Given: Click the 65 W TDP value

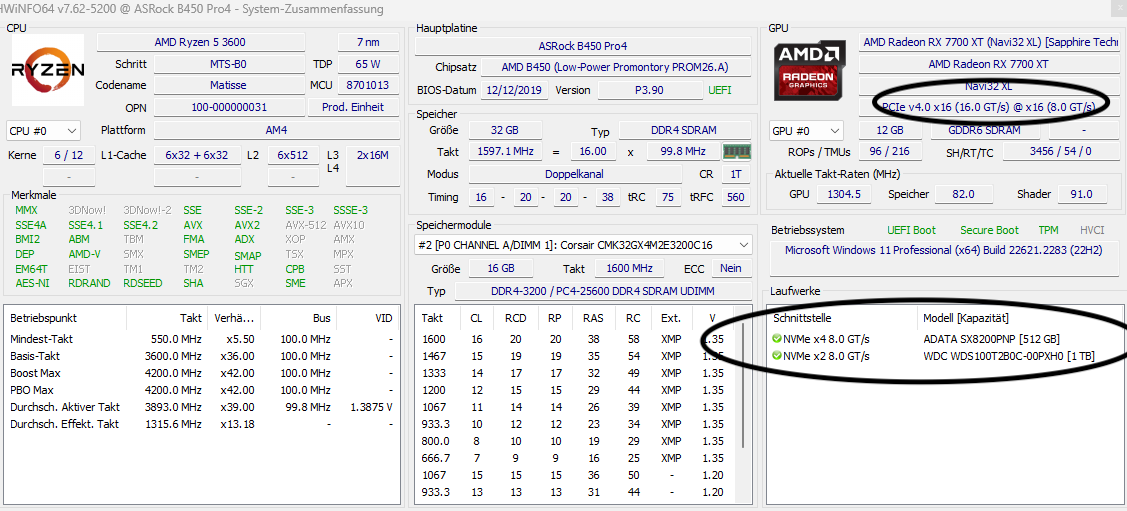Looking at the screenshot, I should point(367,64).
